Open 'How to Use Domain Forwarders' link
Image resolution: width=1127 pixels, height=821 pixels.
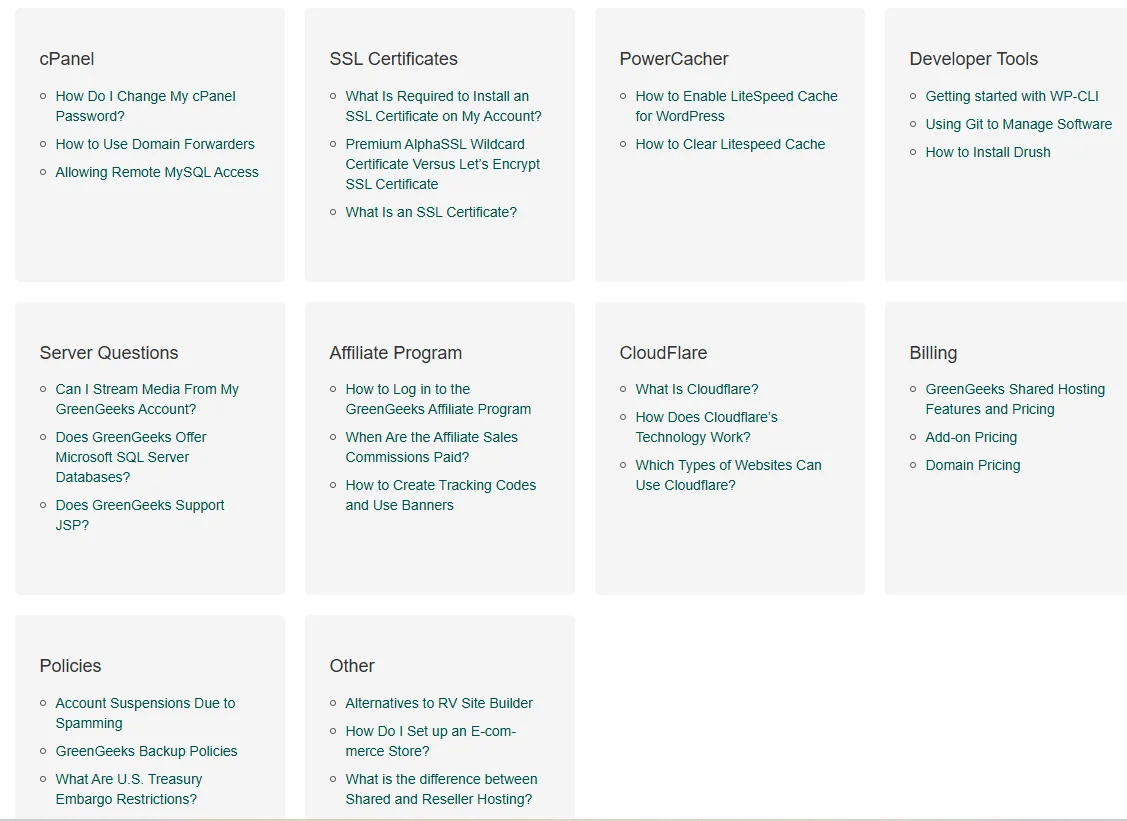(x=155, y=145)
